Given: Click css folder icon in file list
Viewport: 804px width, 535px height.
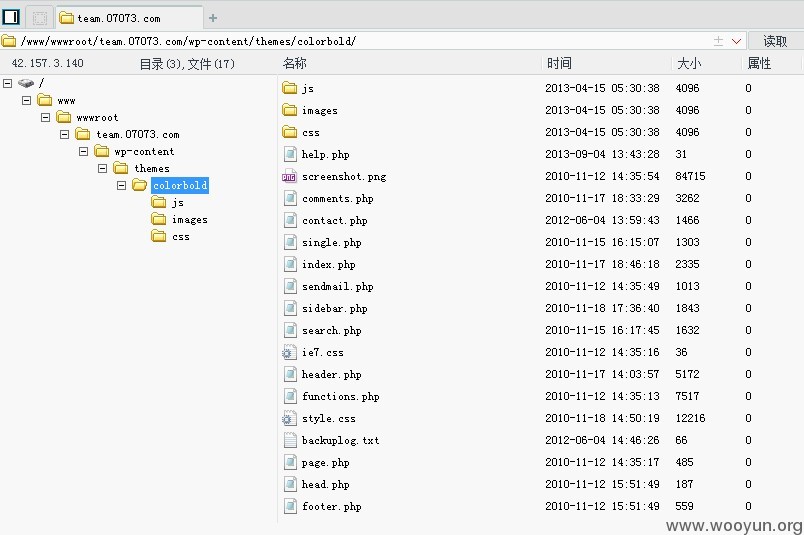Looking at the screenshot, I should coord(290,132).
